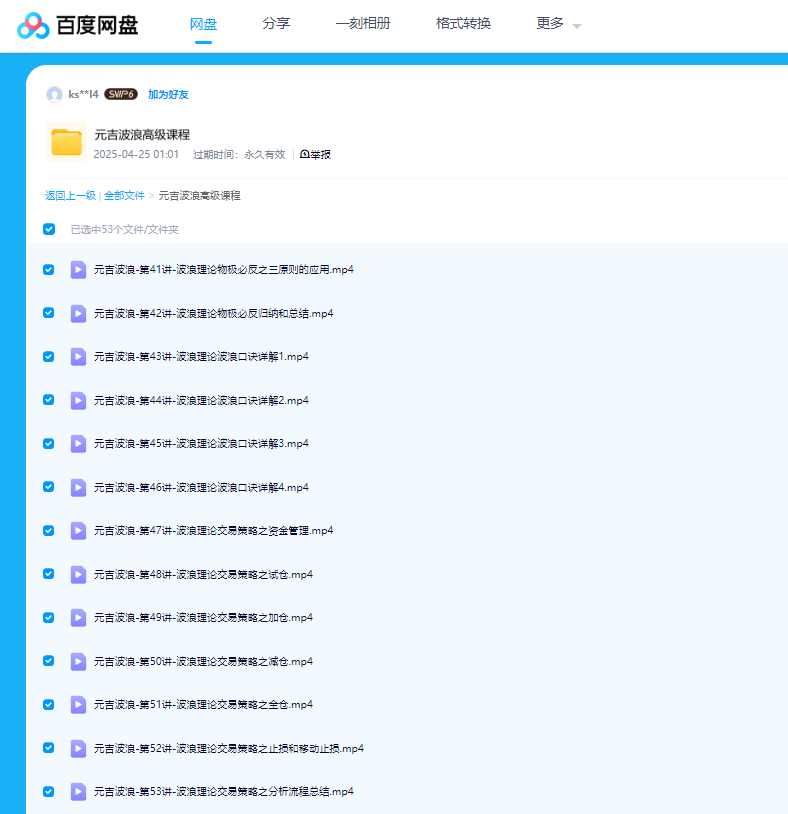Open the 第48讲 试仓 video file name
This screenshot has width=788, height=814.
point(203,574)
